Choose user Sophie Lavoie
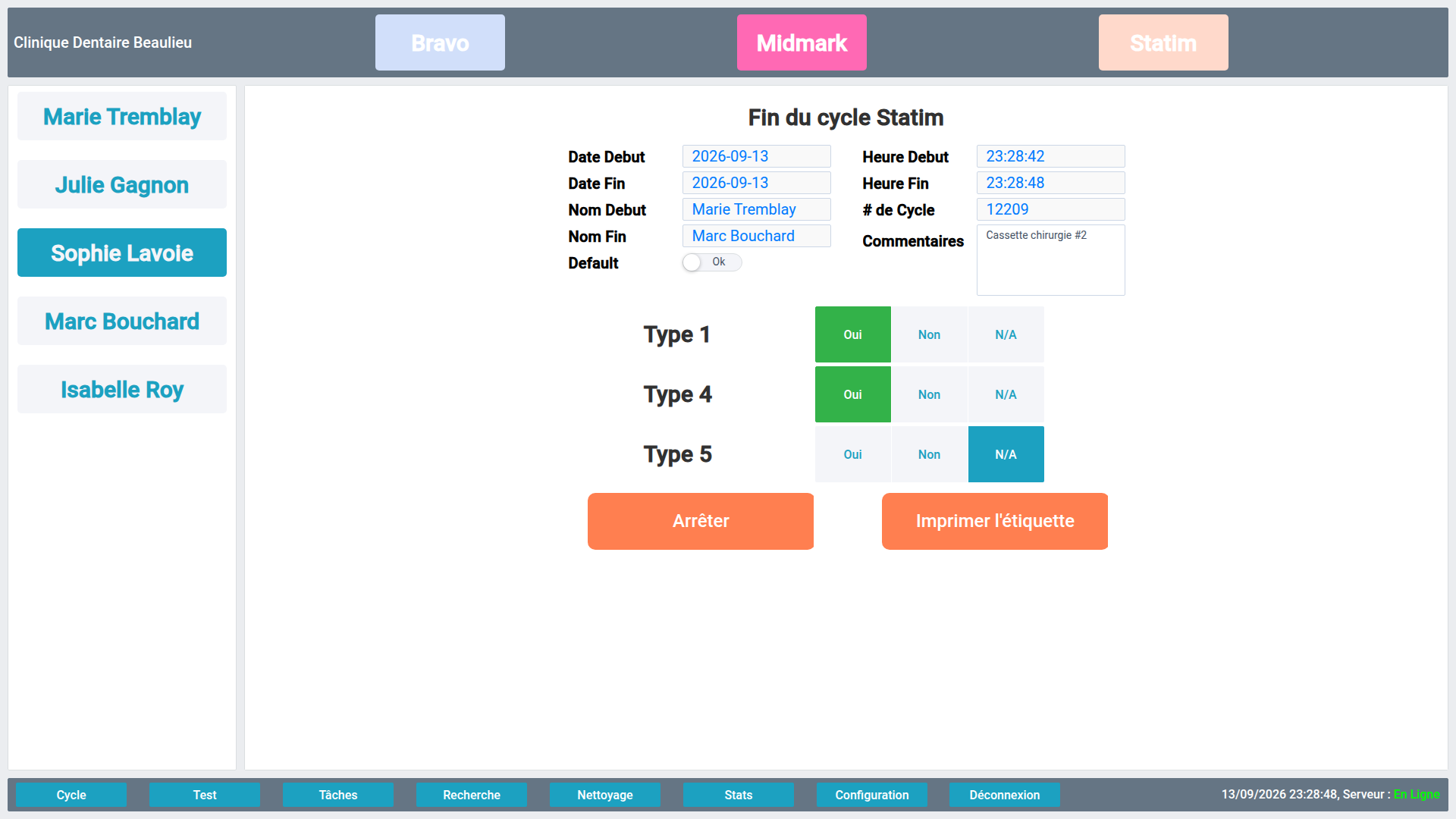Image resolution: width=1456 pixels, height=819 pixels. click(122, 253)
